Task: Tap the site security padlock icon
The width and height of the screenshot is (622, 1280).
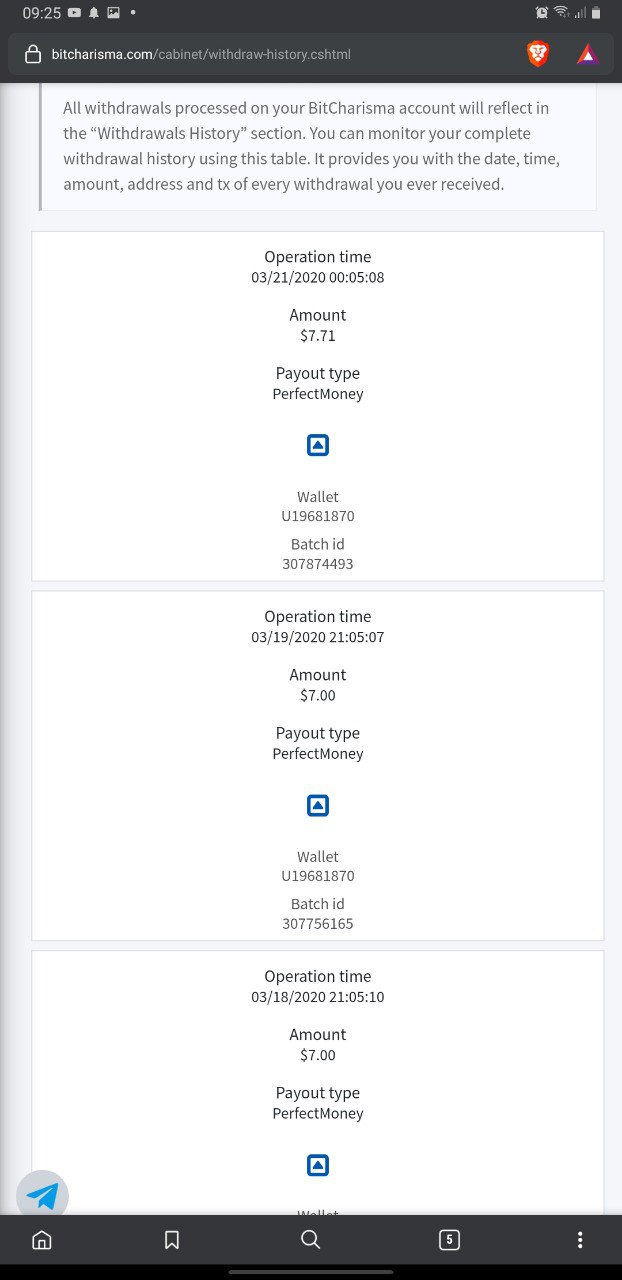Action: (32, 54)
